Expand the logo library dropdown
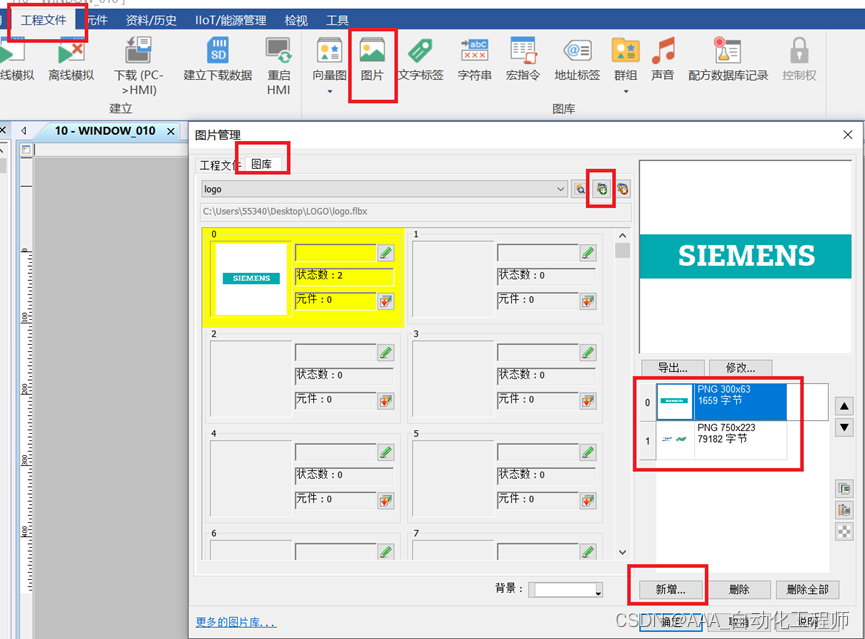This screenshot has height=639, width=865. tap(560, 189)
